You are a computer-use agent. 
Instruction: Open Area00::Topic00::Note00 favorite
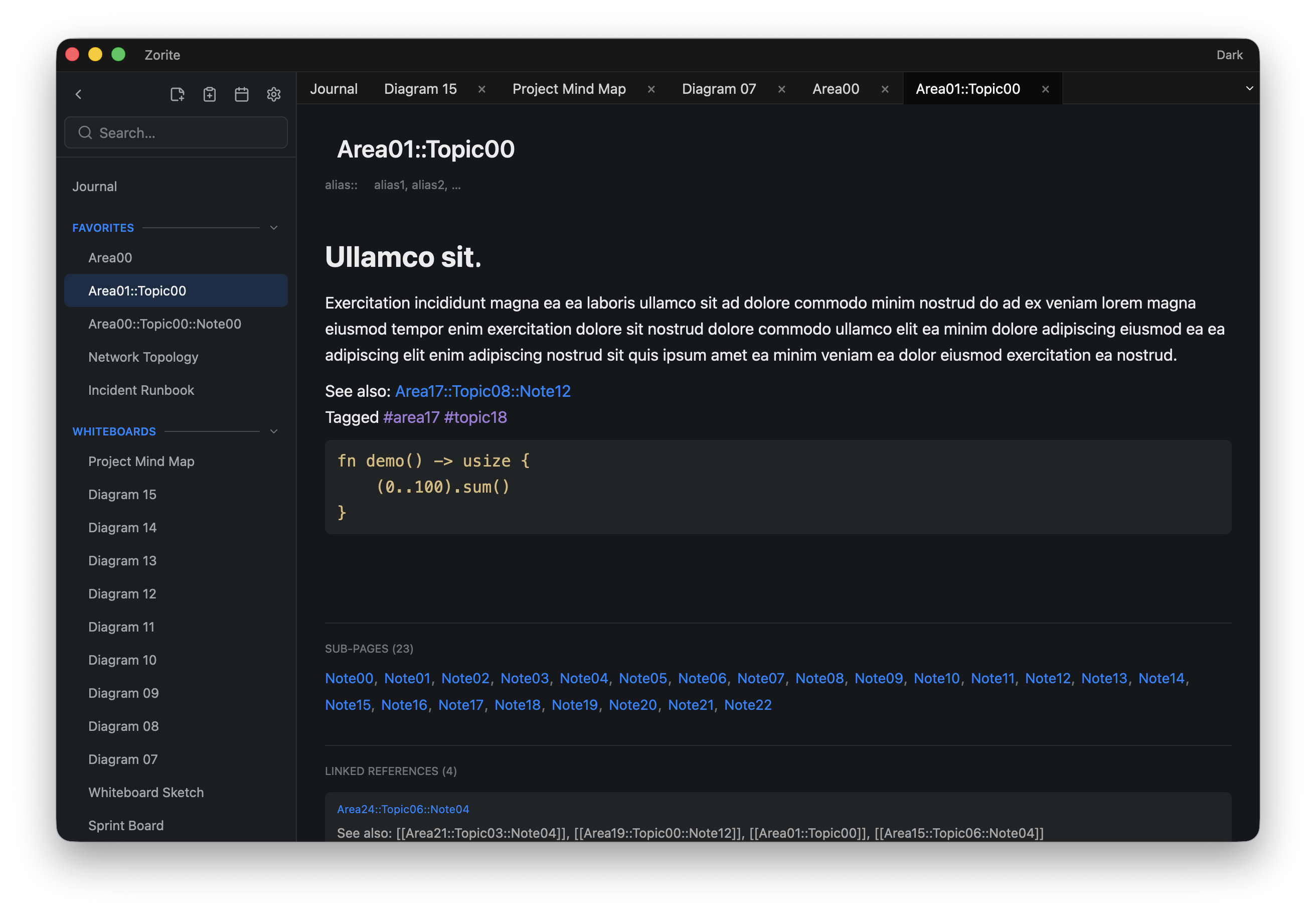click(176, 324)
